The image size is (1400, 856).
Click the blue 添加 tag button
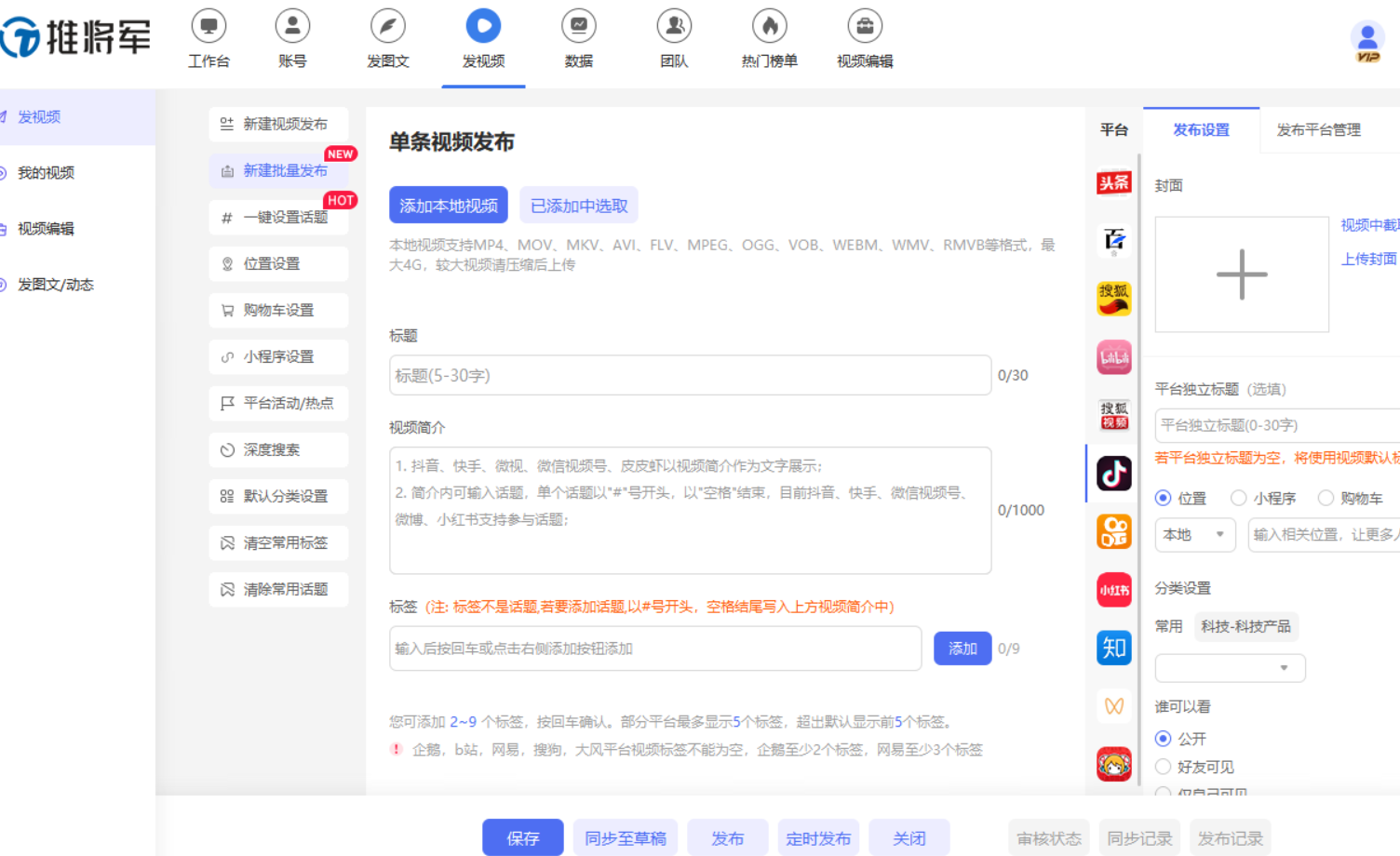pos(962,649)
